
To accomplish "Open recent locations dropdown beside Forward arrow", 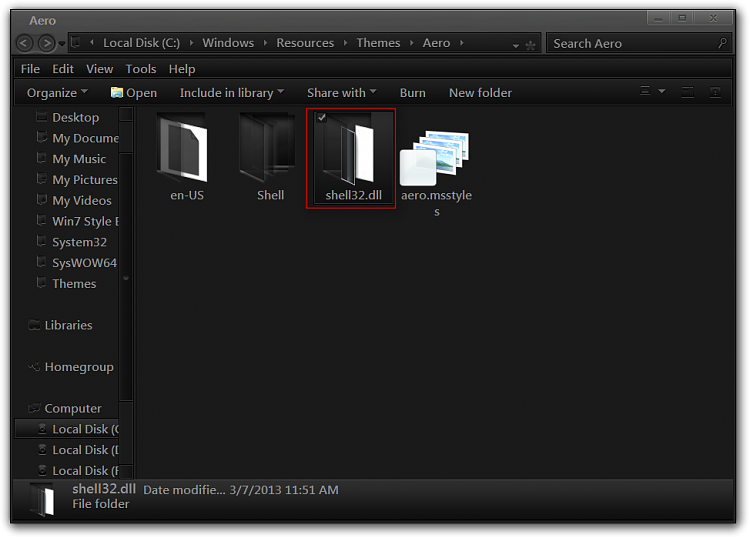I will point(62,44).
